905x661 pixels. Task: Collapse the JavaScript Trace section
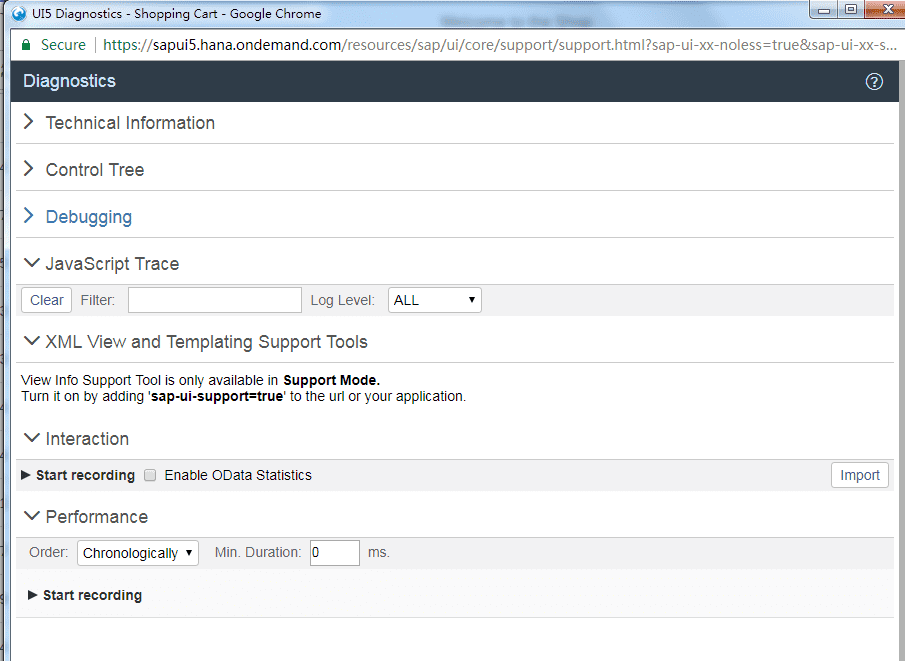coord(29,264)
